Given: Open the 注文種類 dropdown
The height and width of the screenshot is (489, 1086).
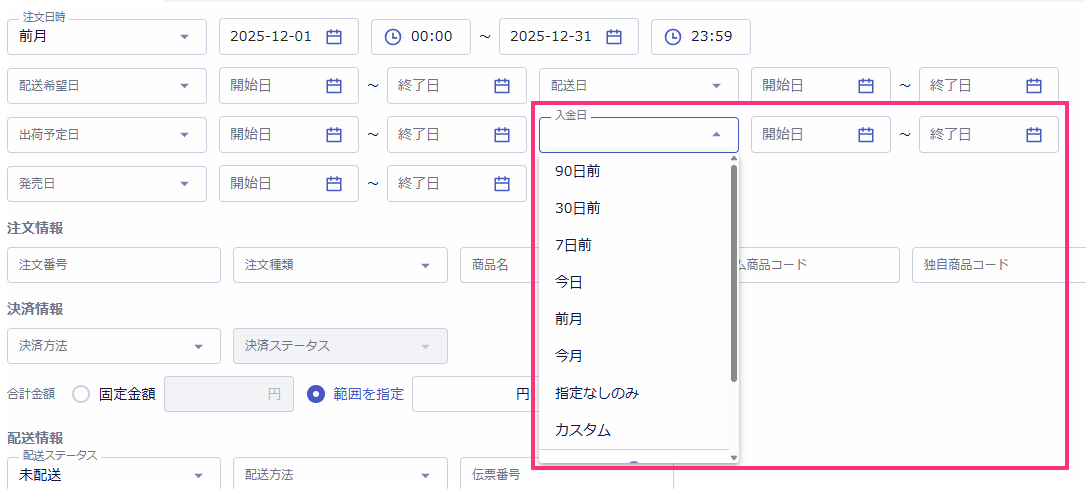Looking at the screenshot, I should click(x=426, y=265).
